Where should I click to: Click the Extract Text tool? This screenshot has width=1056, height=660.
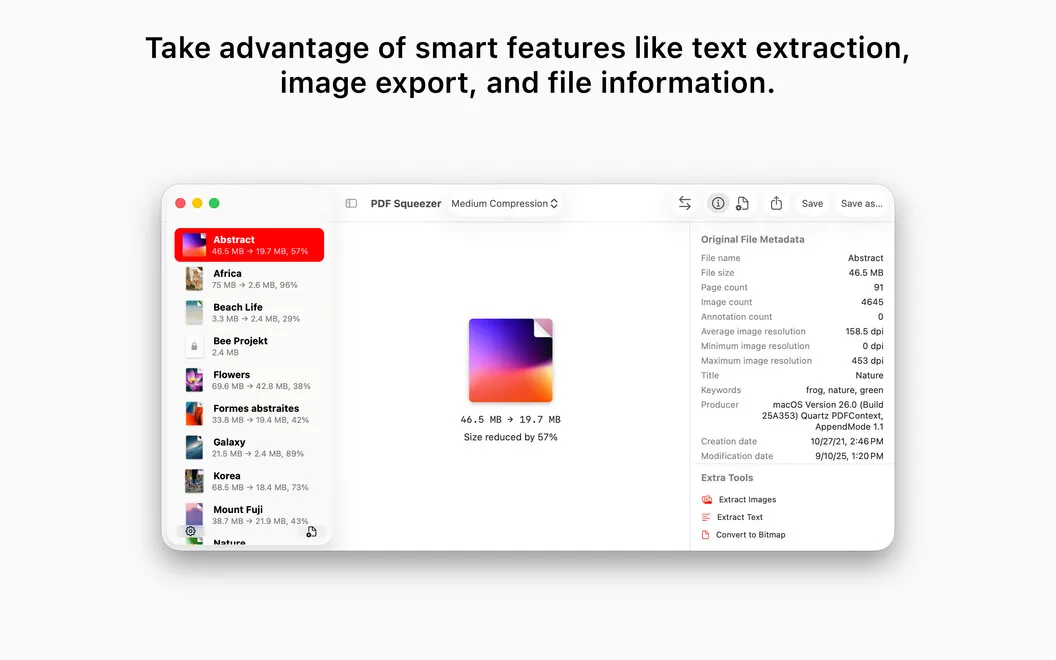click(x=732, y=517)
